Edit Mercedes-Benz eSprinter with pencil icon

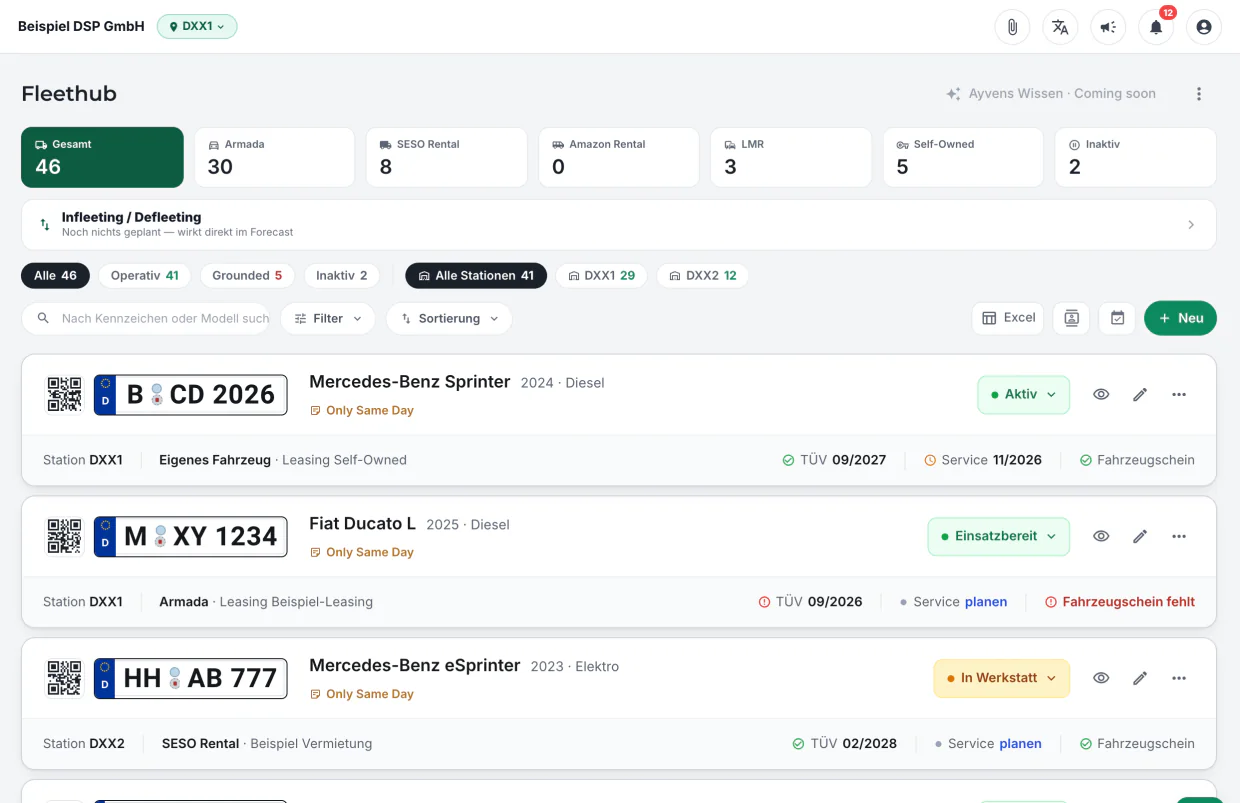click(x=1140, y=678)
